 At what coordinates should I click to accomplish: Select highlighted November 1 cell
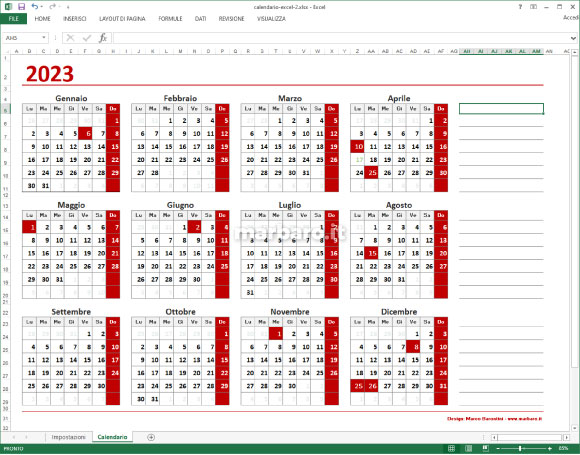[276, 334]
